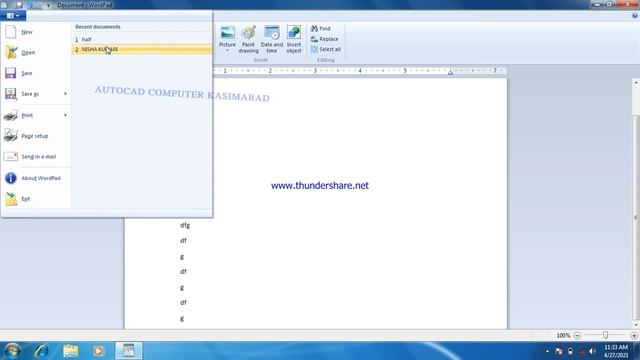The width and height of the screenshot is (640, 360).
Task: Open Windows Explorer folder on taskbar
Action: (x=71, y=351)
